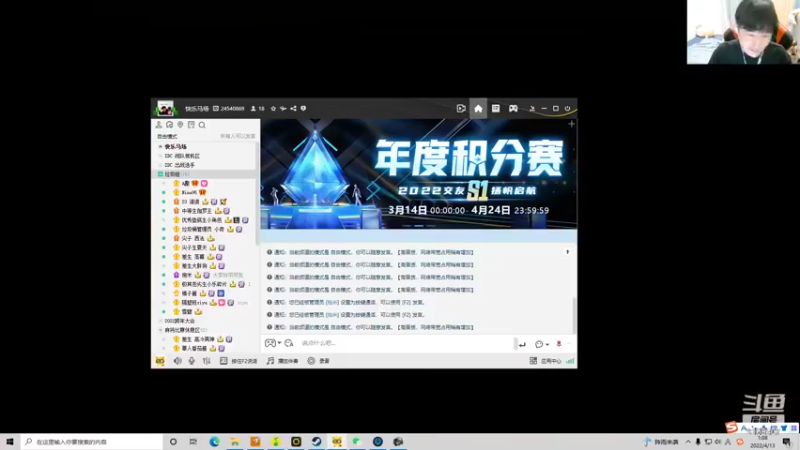800x450 pixels.
Task: Mute the microphone in the bottom bar
Action: click(x=192, y=361)
